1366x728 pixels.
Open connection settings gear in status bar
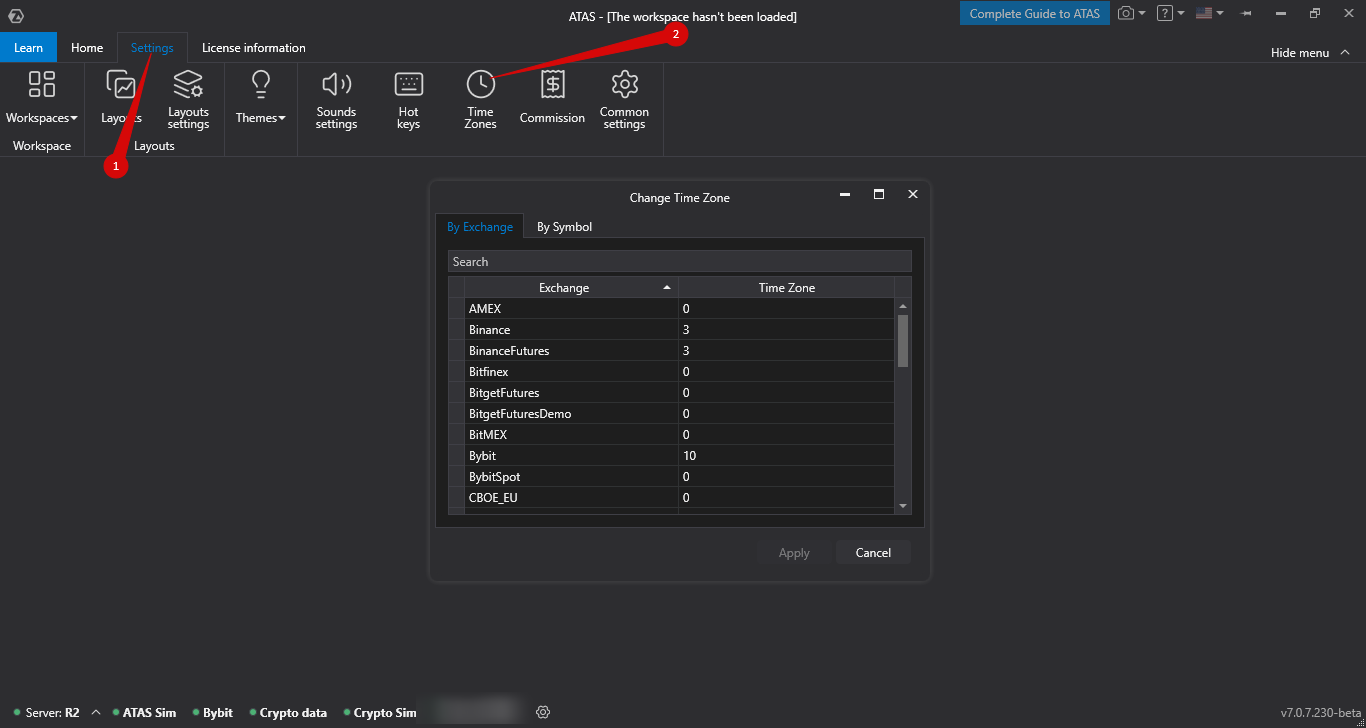coord(543,712)
